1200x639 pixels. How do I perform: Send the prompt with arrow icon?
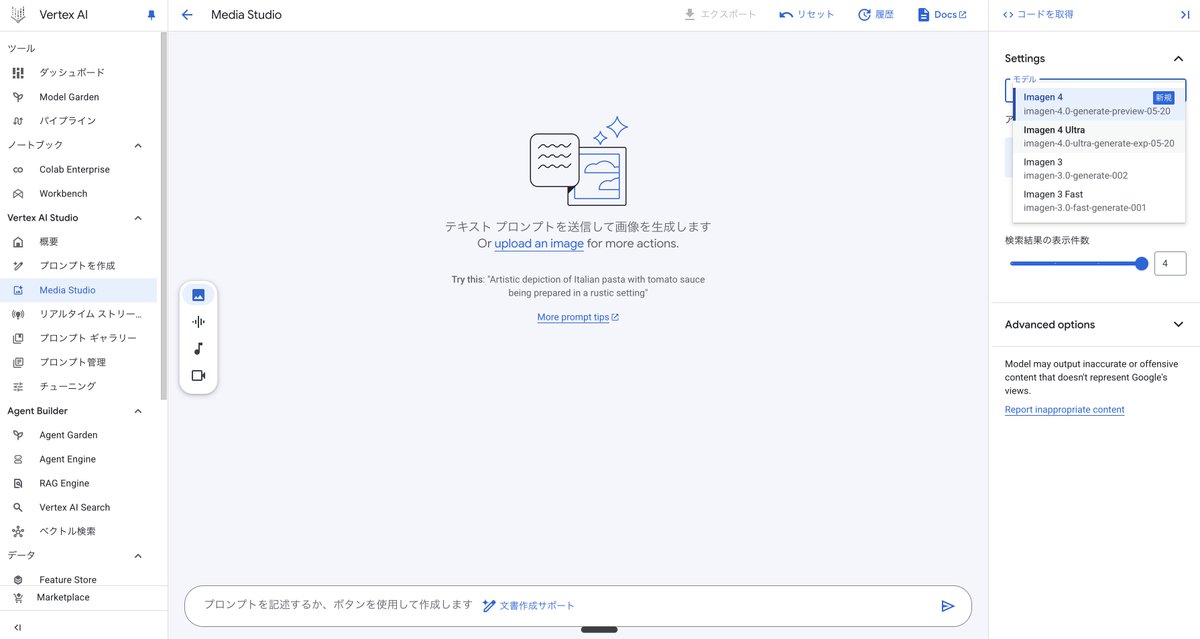(948, 606)
